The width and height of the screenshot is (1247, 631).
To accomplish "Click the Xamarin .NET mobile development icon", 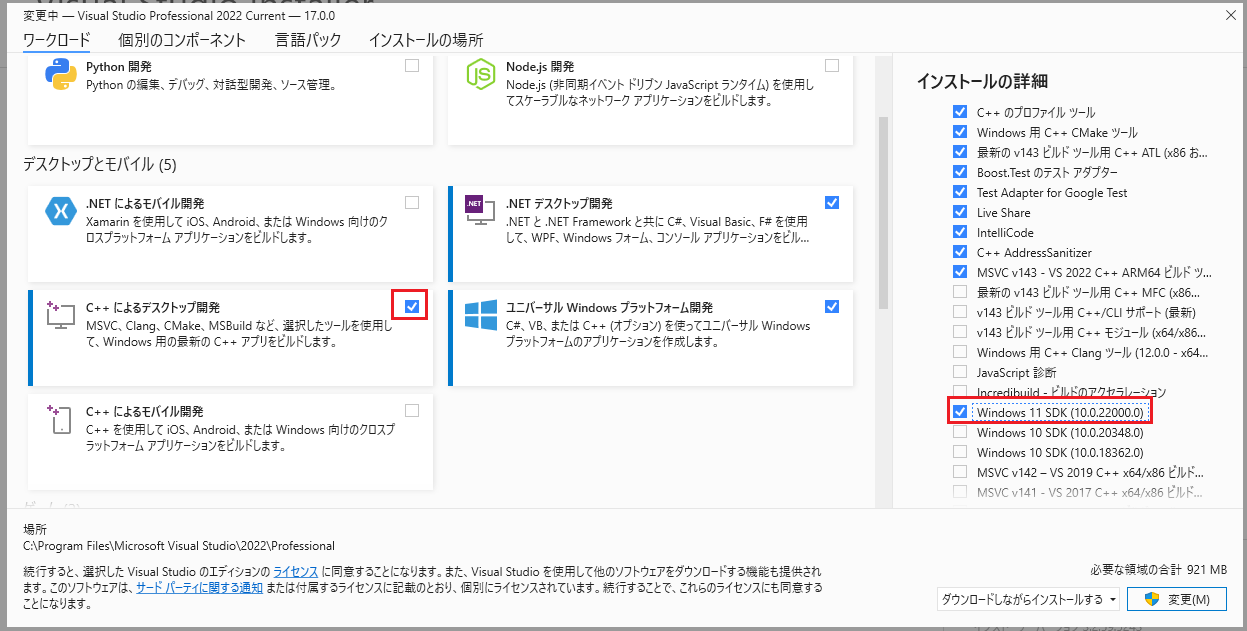I will (x=61, y=211).
